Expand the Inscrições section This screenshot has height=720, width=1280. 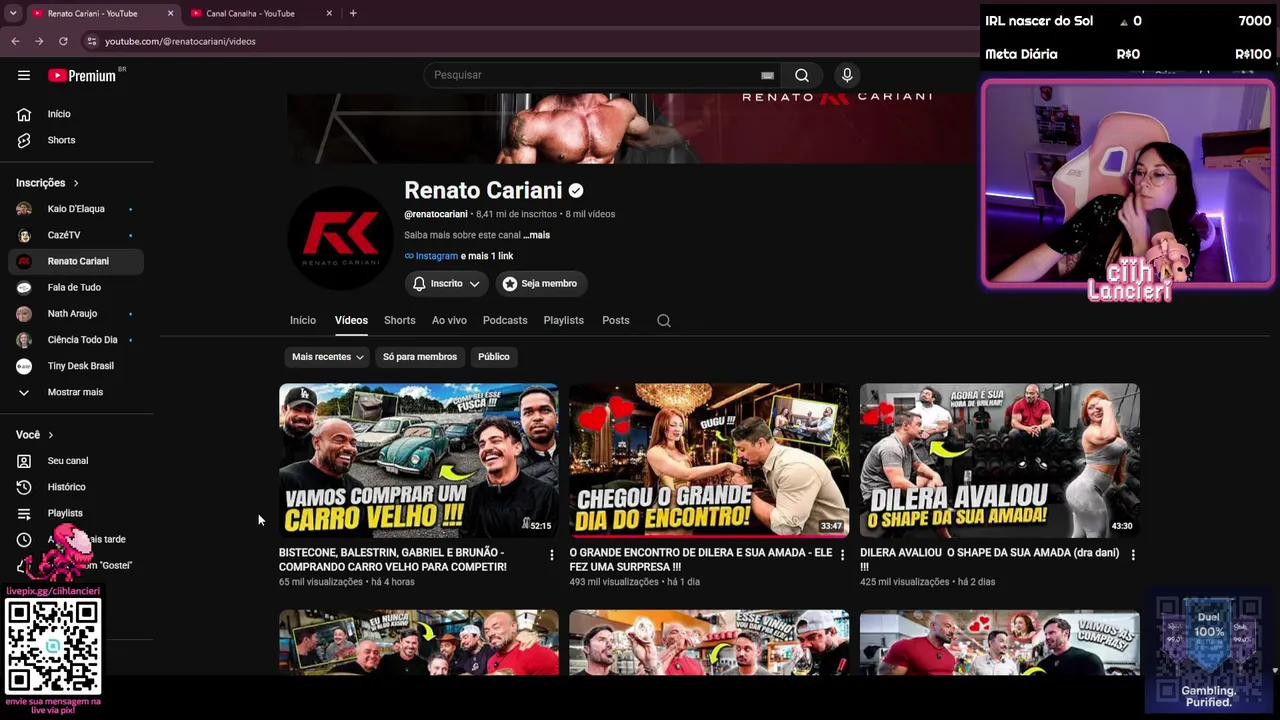47,183
